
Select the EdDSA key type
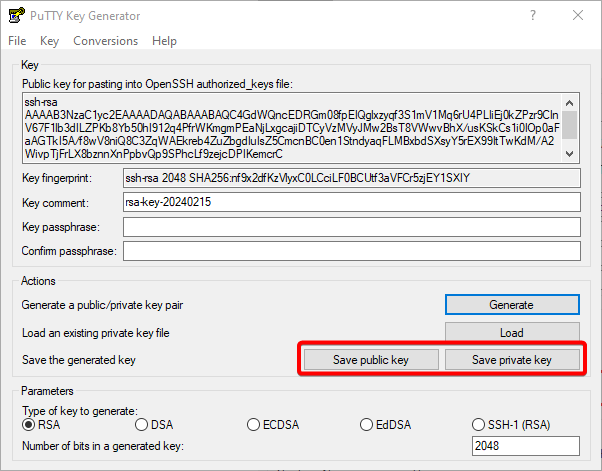point(385,425)
